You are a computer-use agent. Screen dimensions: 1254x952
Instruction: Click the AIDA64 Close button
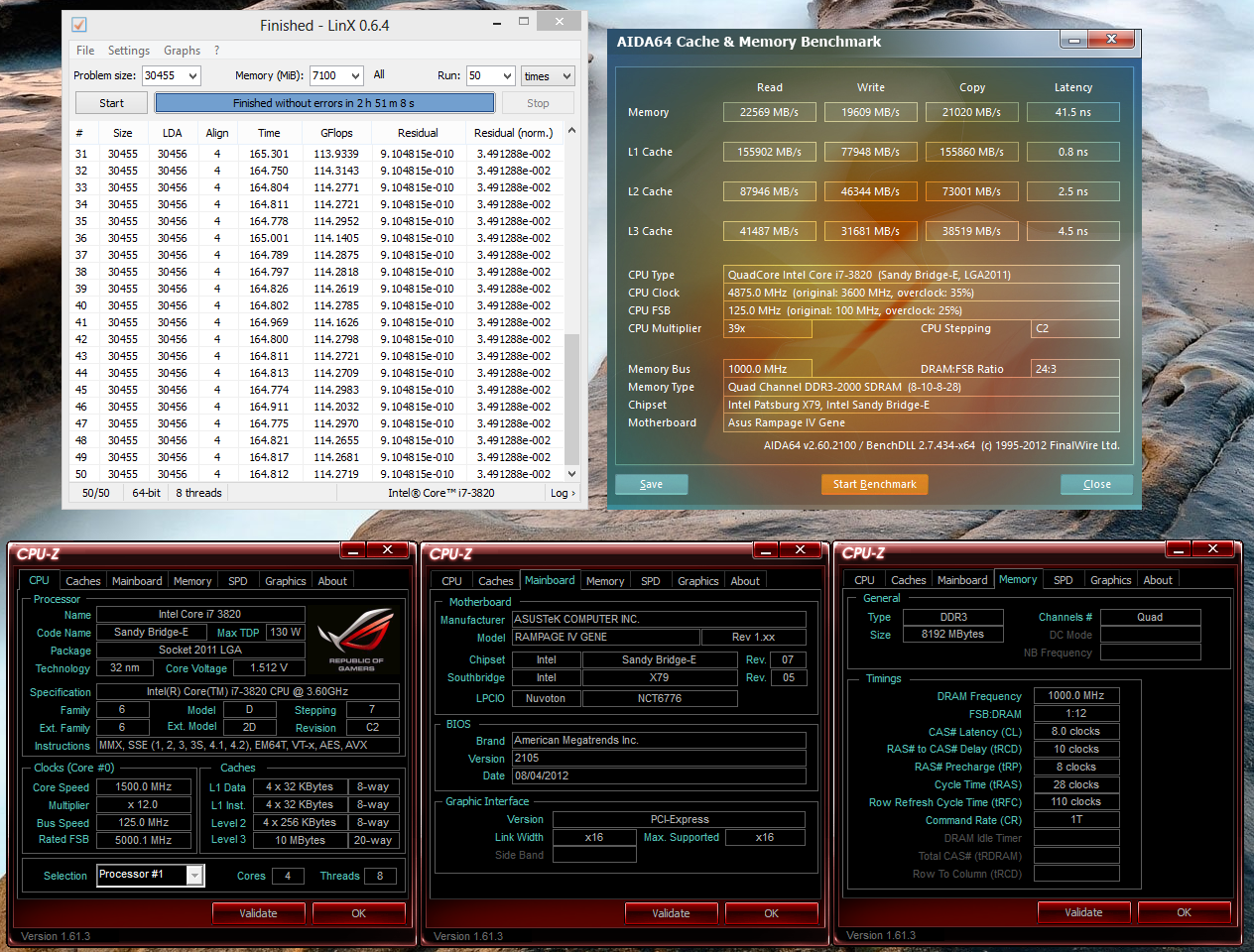[x=1096, y=484]
